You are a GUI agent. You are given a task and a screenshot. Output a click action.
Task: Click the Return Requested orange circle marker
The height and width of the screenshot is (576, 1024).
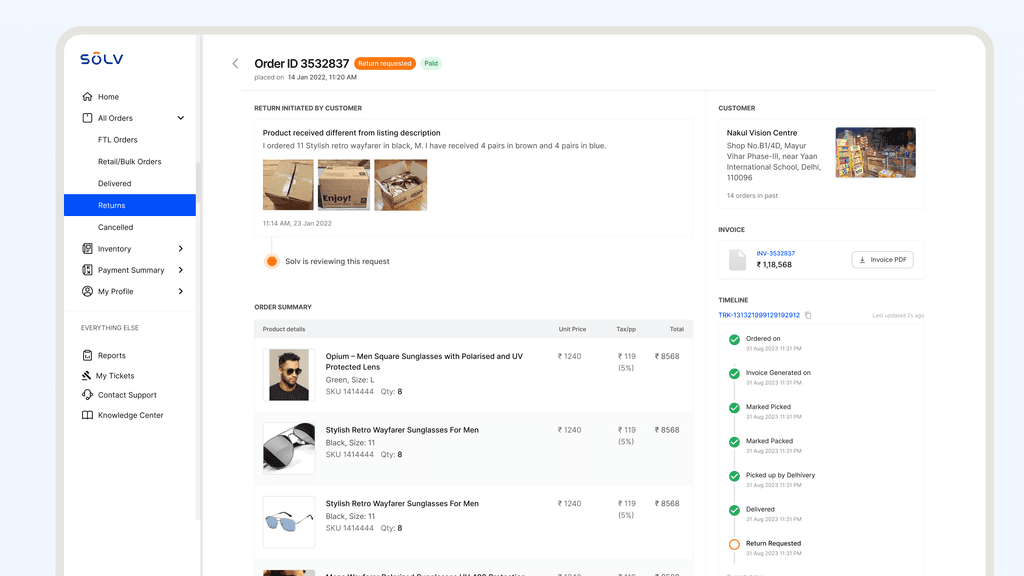(x=734, y=544)
